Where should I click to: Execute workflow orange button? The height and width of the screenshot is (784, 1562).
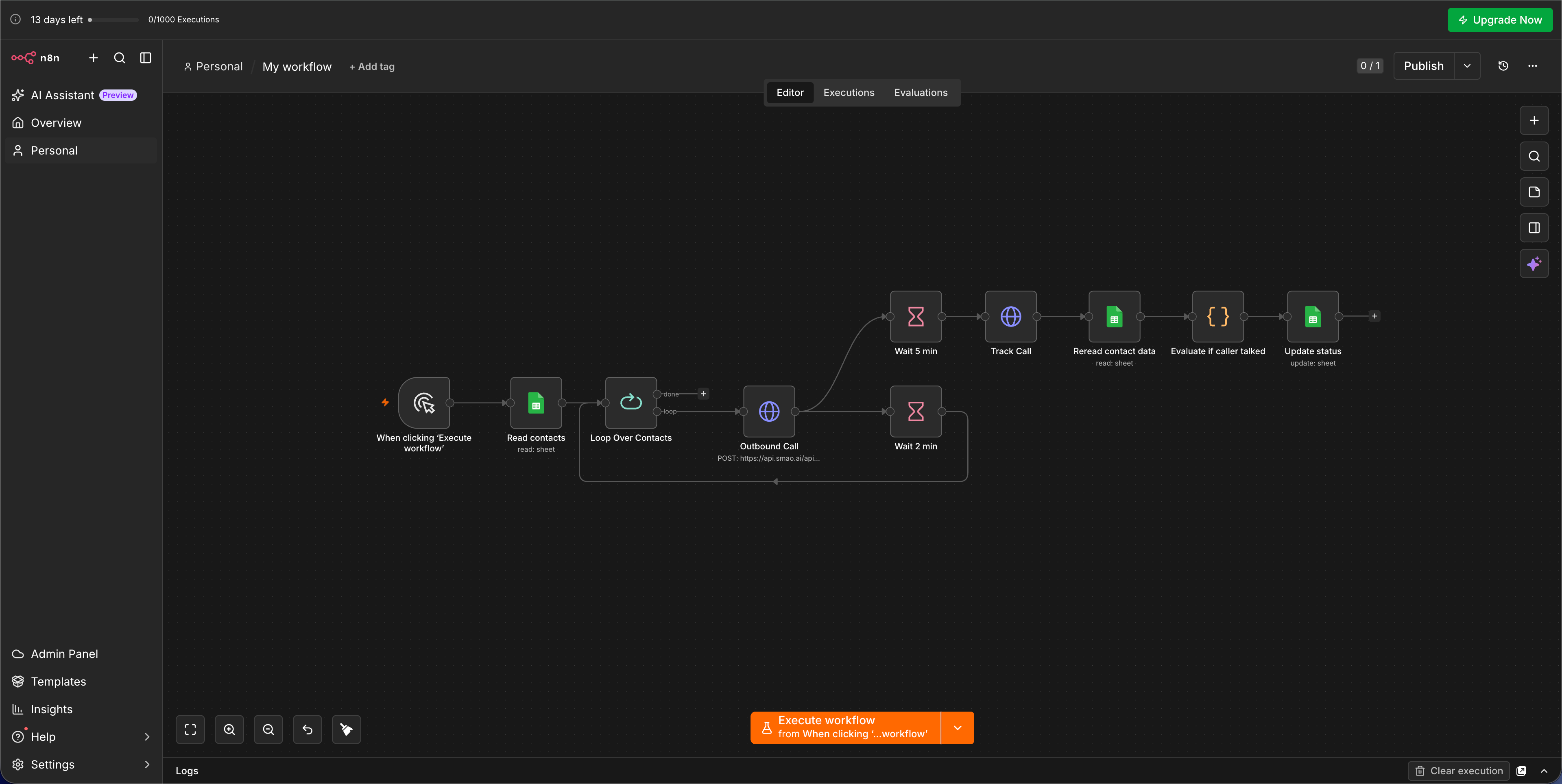[845, 727]
